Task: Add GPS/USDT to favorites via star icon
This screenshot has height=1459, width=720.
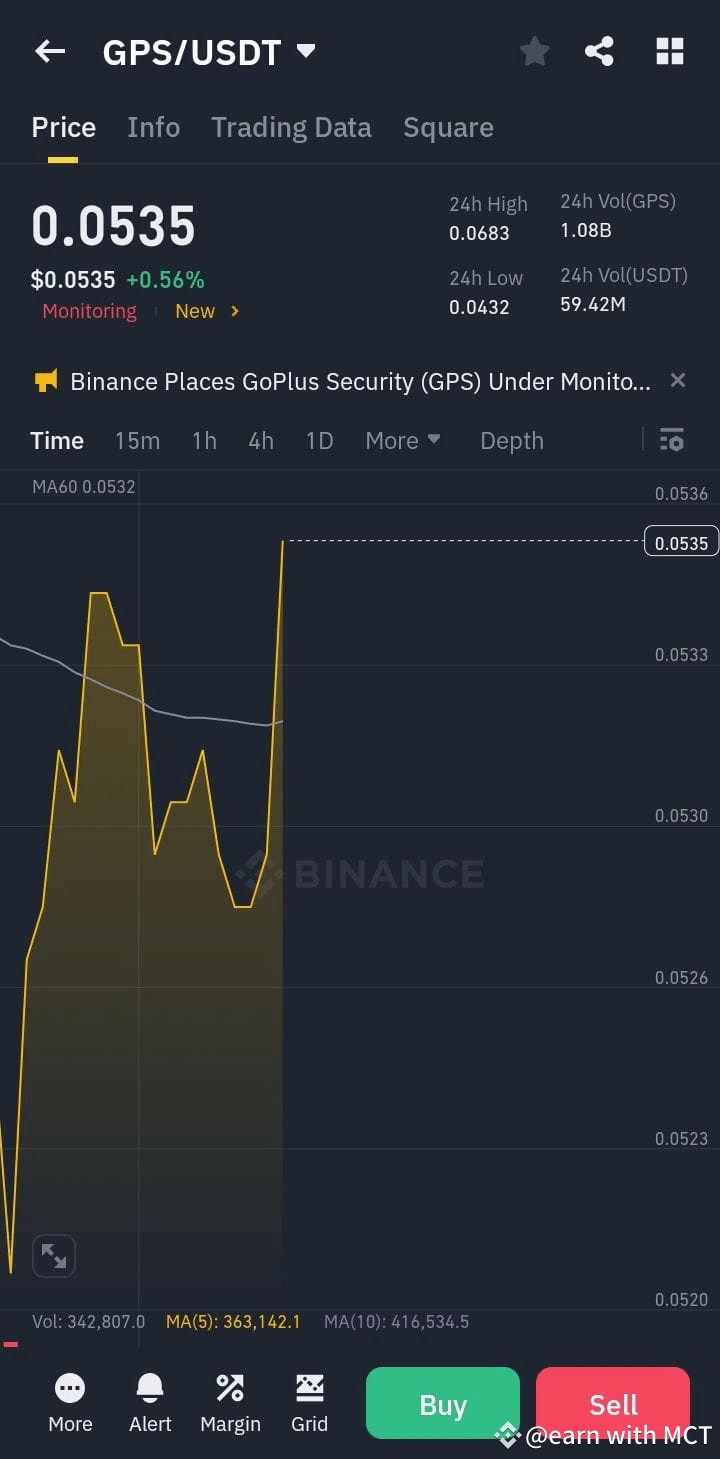Action: 534,51
